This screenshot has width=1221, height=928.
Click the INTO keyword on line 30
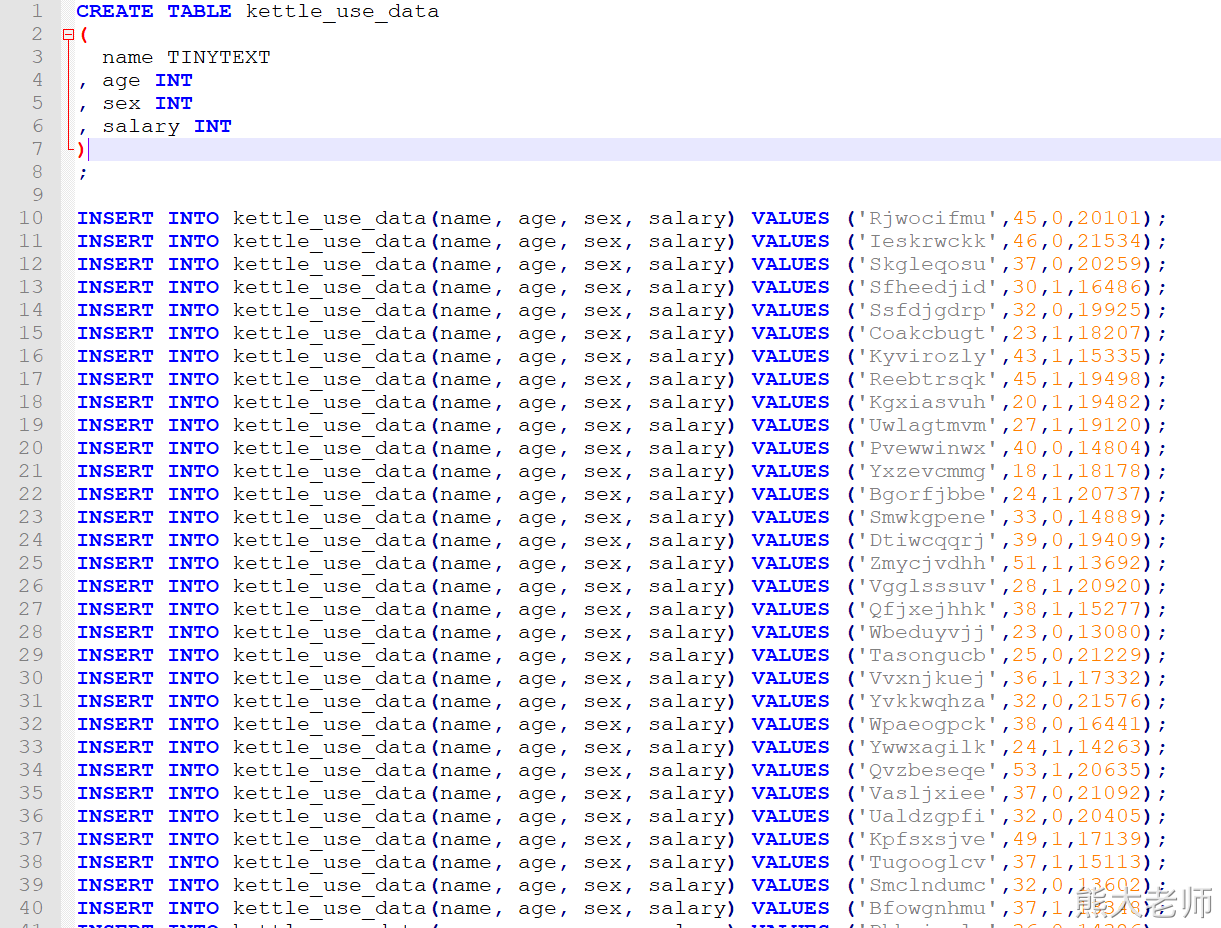pyautogui.click(x=193, y=679)
